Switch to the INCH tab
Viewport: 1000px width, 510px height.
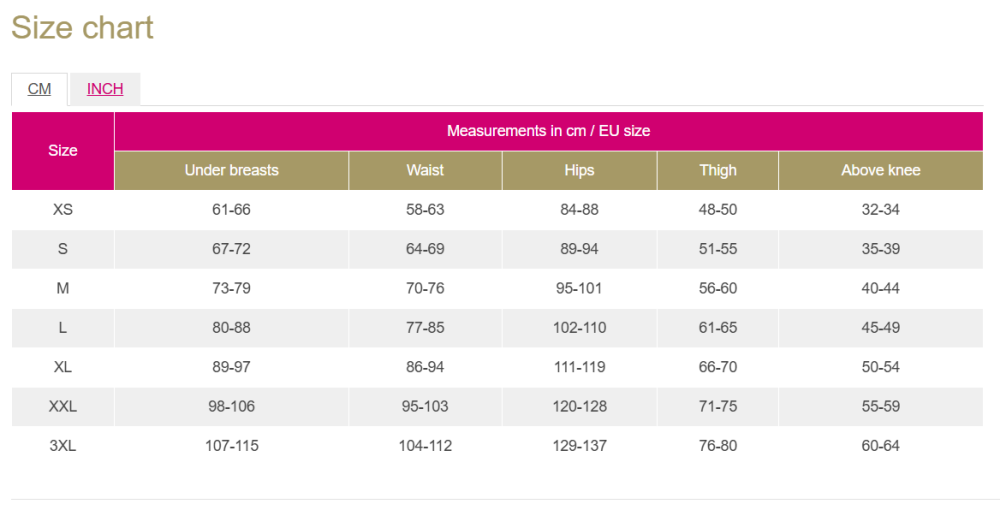click(x=105, y=89)
